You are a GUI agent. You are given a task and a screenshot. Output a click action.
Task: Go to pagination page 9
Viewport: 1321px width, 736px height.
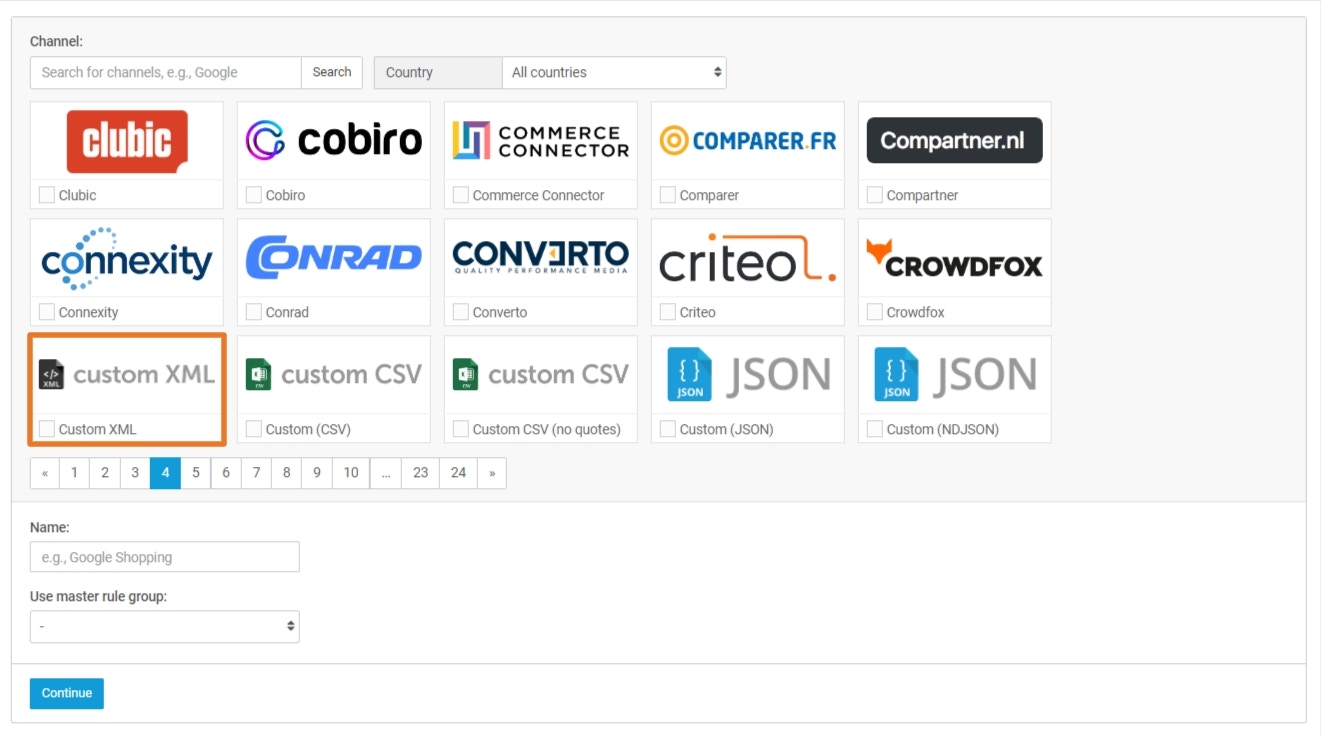click(317, 473)
